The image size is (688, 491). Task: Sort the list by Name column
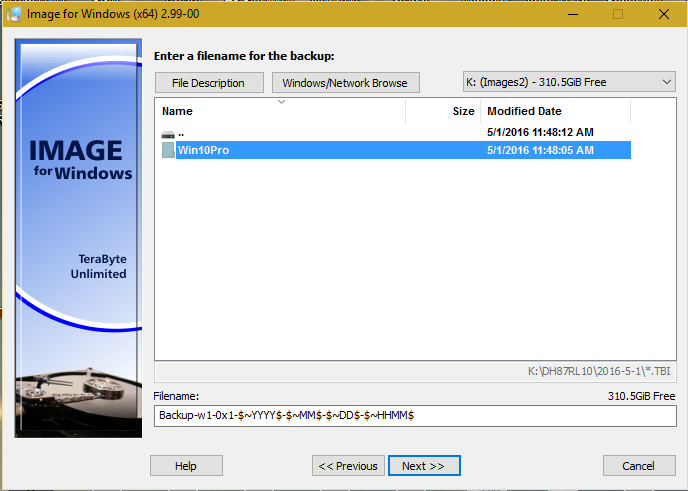[x=281, y=111]
